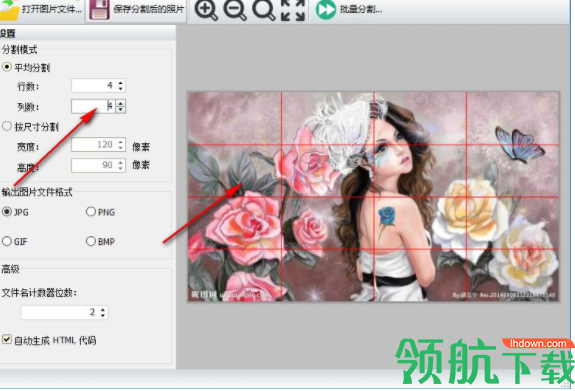Choose PNG output format

[91, 212]
